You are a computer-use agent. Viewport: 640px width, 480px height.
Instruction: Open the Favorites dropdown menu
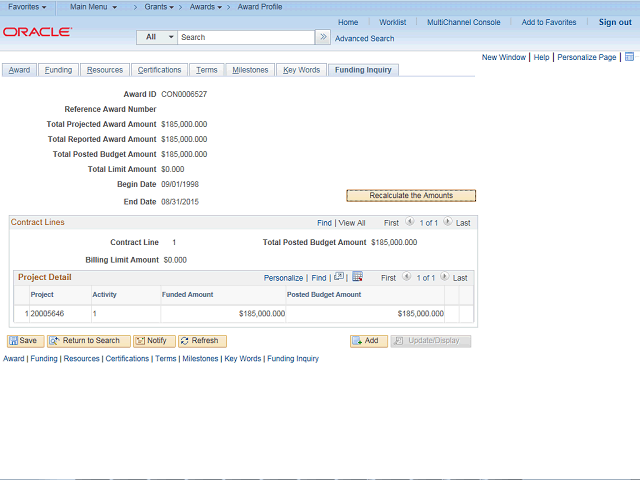[27, 7]
